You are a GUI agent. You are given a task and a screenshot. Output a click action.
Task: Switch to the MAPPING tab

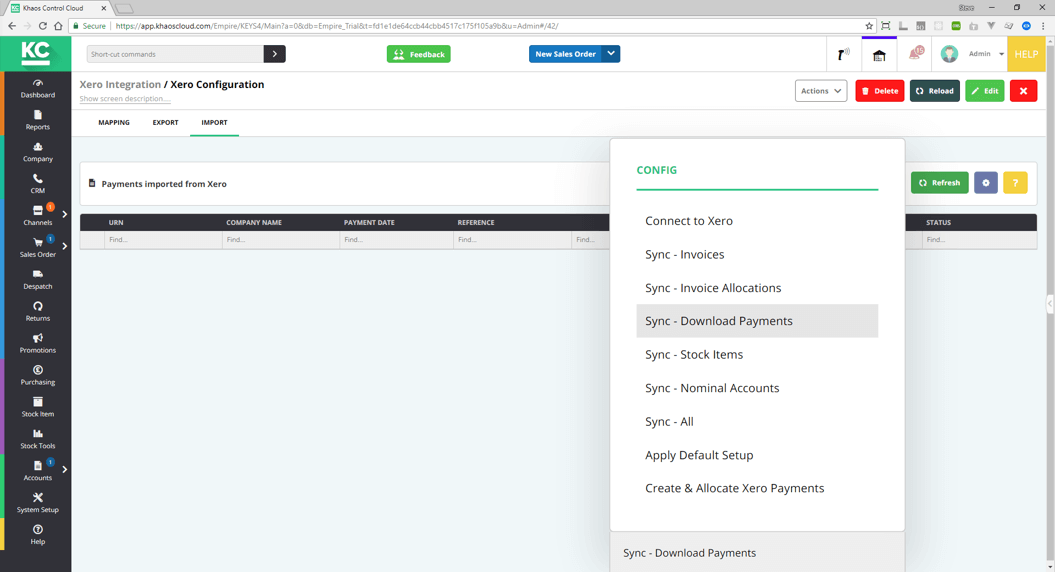coord(114,122)
